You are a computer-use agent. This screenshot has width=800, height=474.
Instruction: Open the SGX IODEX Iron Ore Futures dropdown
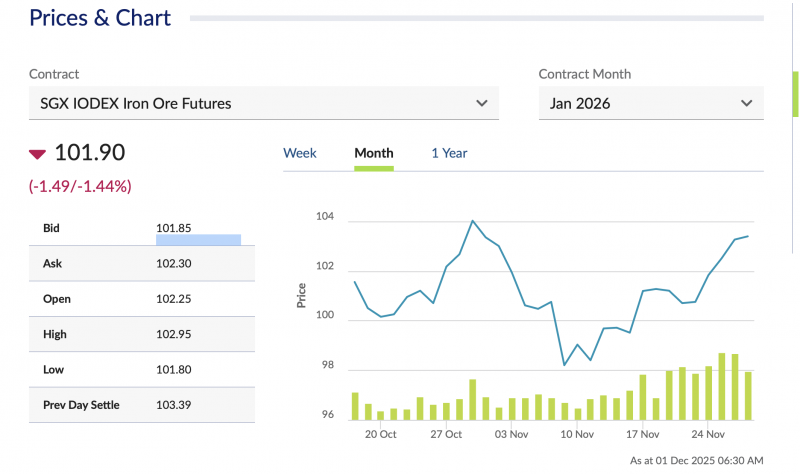click(263, 103)
